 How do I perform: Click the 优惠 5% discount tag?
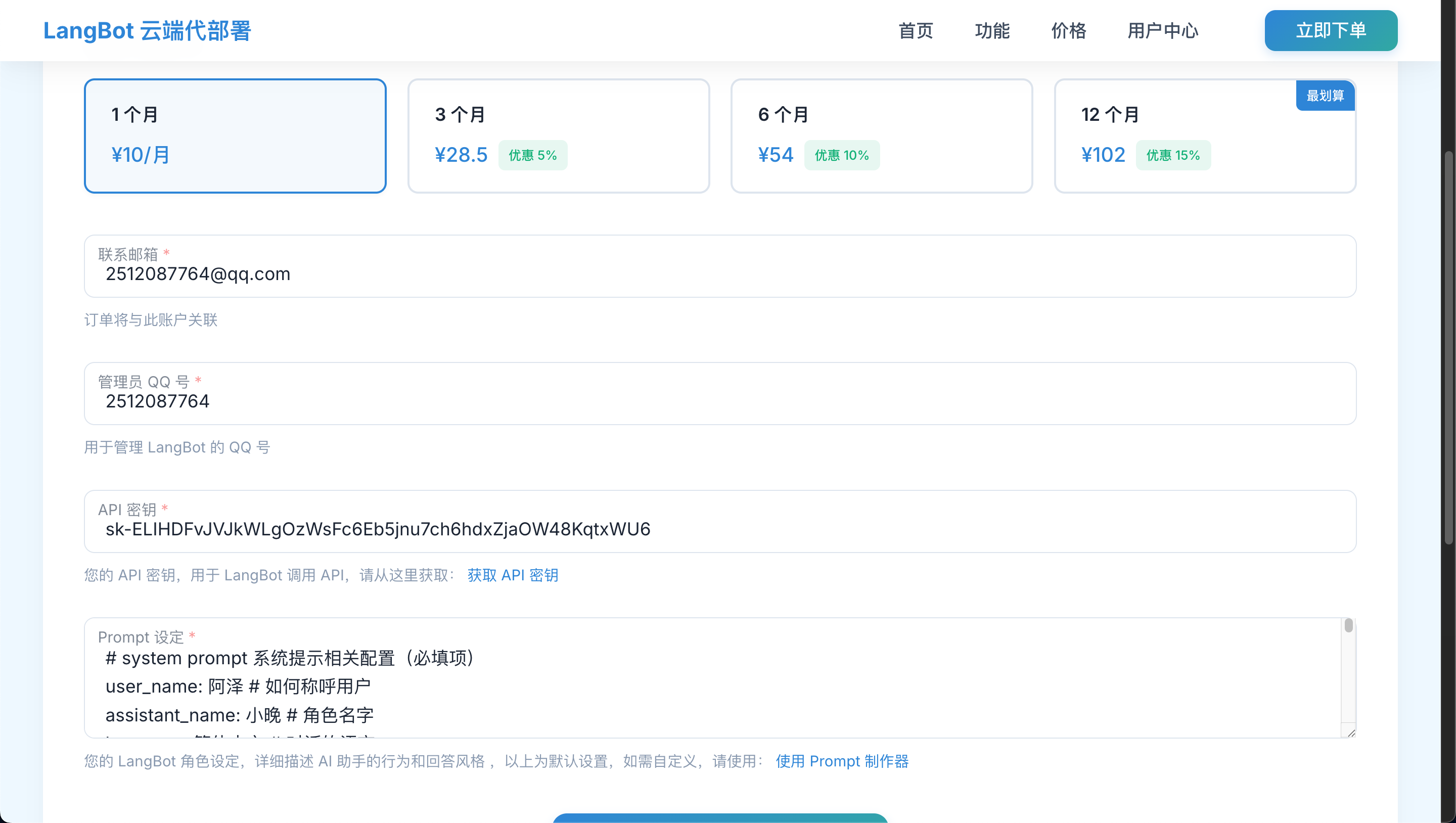pyautogui.click(x=532, y=155)
